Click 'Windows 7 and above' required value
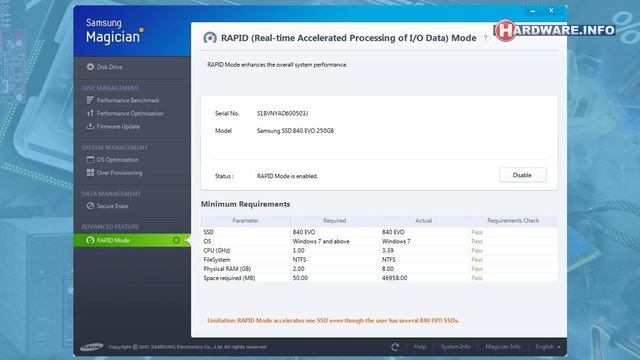 [321, 242]
